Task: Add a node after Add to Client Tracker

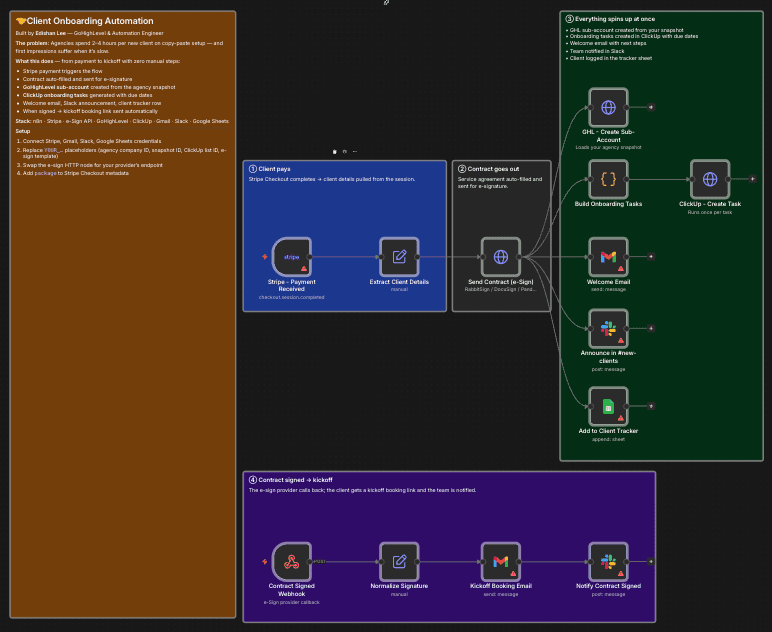Action: point(651,406)
